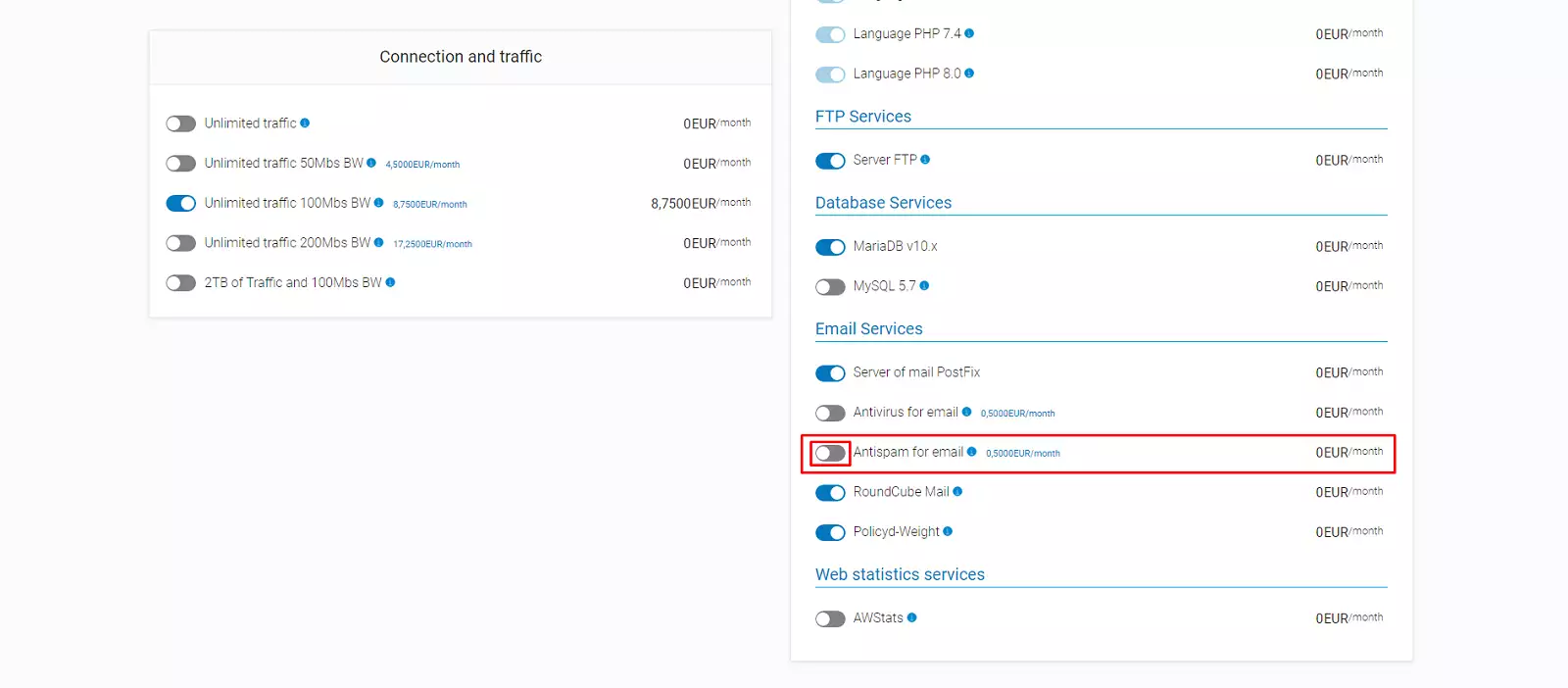Viewport: 1568px width, 688px height.
Task: Click info icon next to Unlimited traffic
Action: pos(305,123)
